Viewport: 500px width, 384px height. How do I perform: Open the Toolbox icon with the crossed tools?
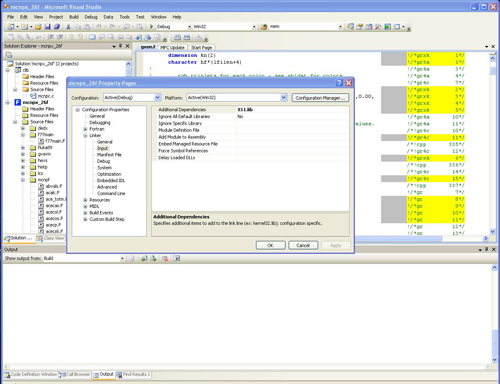click(x=378, y=26)
